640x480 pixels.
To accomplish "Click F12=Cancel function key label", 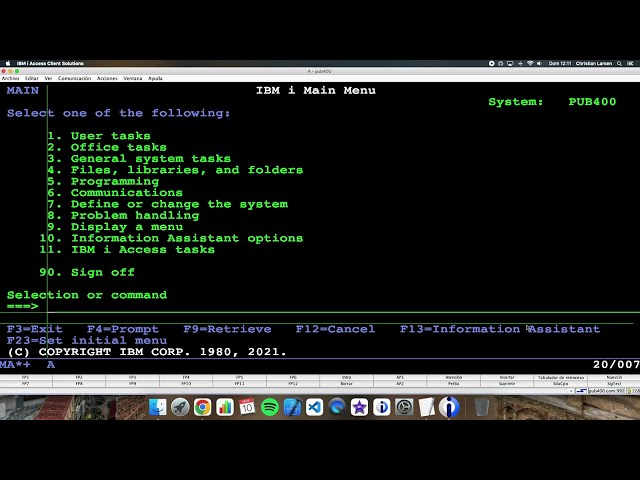I will coord(335,329).
